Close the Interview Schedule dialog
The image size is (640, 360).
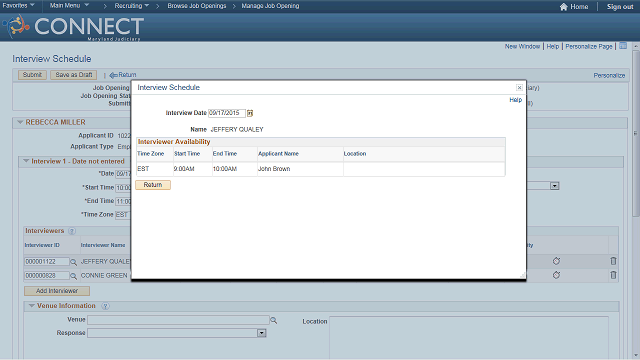519,87
